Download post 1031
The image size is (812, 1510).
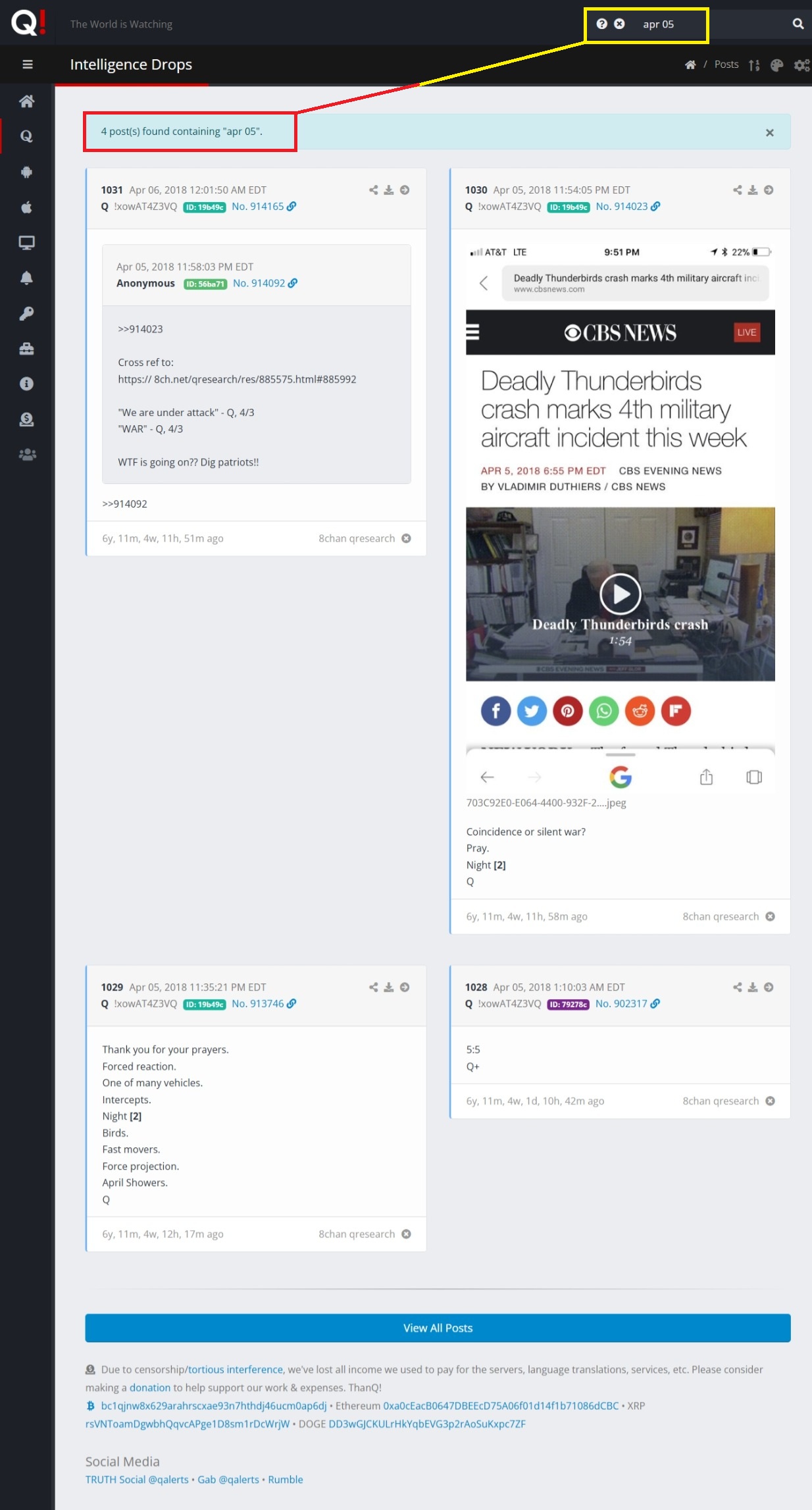point(389,190)
